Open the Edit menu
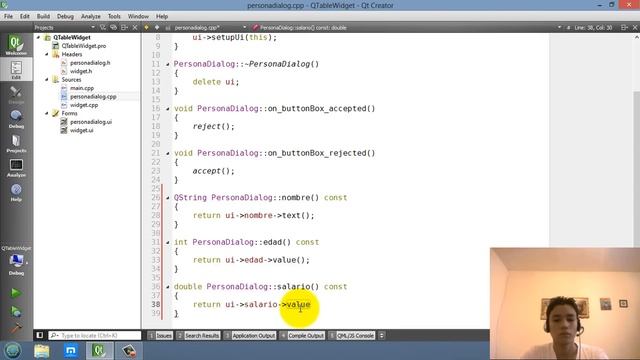 tap(24, 16)
